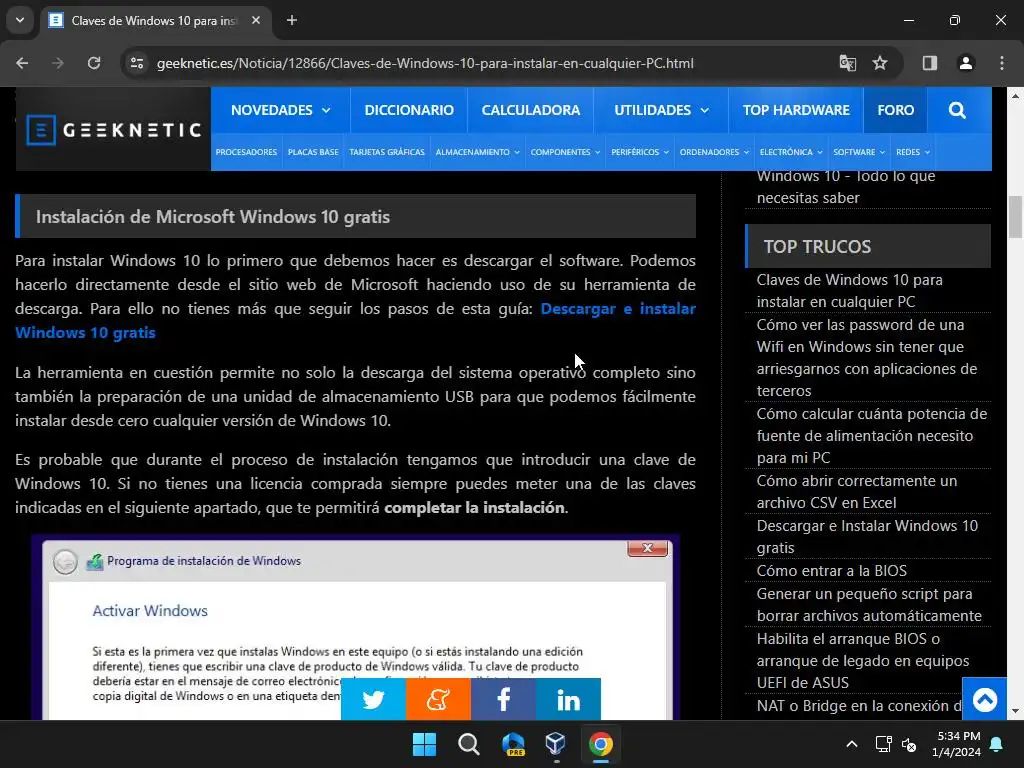Open Chrome three-dot menu

pyautogui.click(x=1002, y=63)
